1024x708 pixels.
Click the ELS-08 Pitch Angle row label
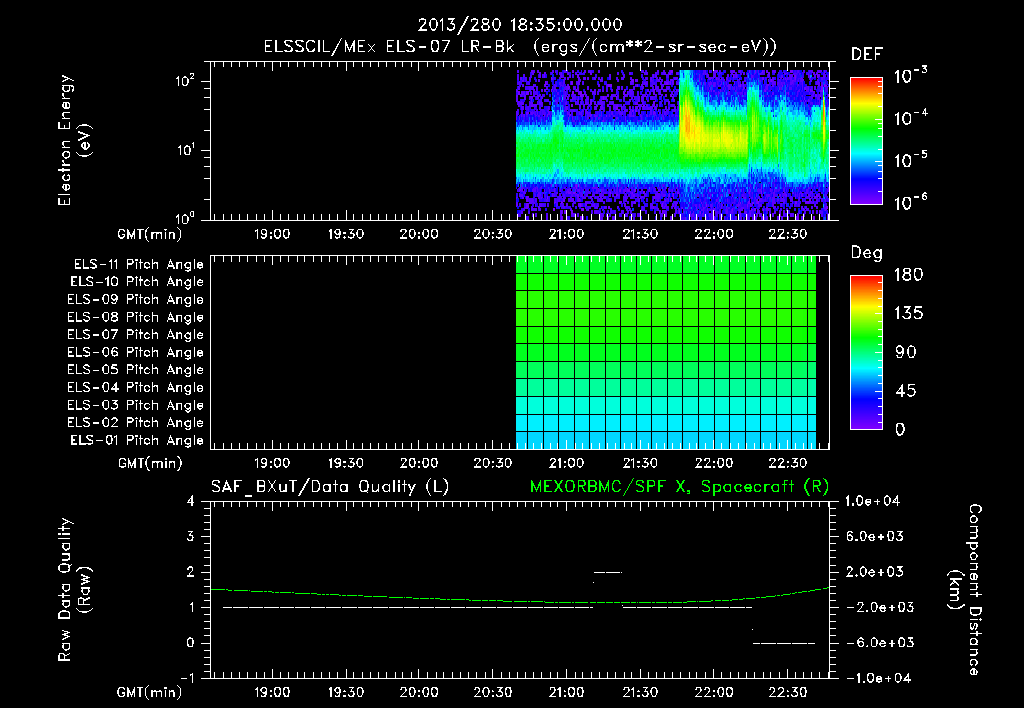click(136, 317)
